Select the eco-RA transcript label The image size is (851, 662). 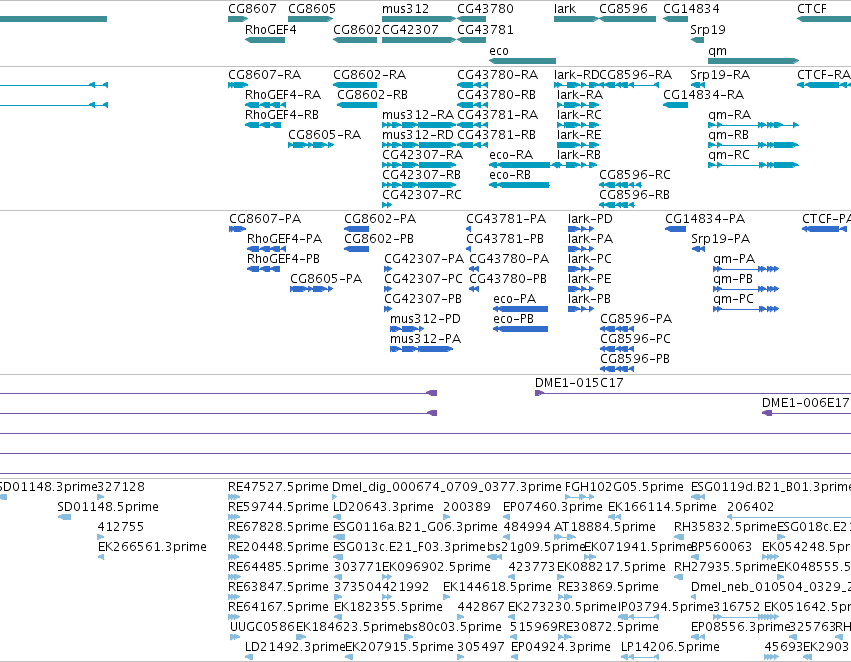(511, 155)
